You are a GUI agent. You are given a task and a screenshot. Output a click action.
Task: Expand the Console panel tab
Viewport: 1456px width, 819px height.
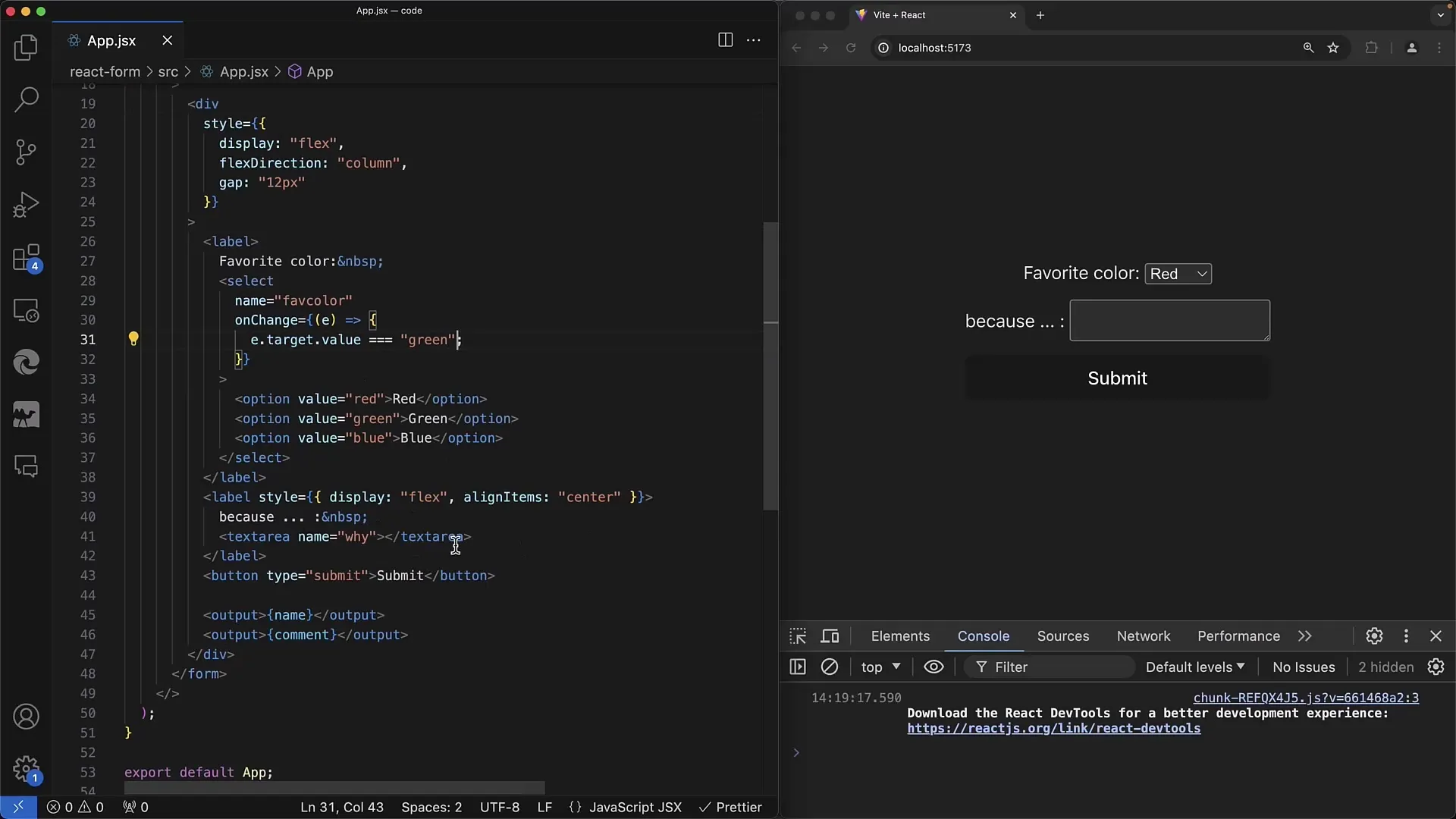click(x=982, y=636)
